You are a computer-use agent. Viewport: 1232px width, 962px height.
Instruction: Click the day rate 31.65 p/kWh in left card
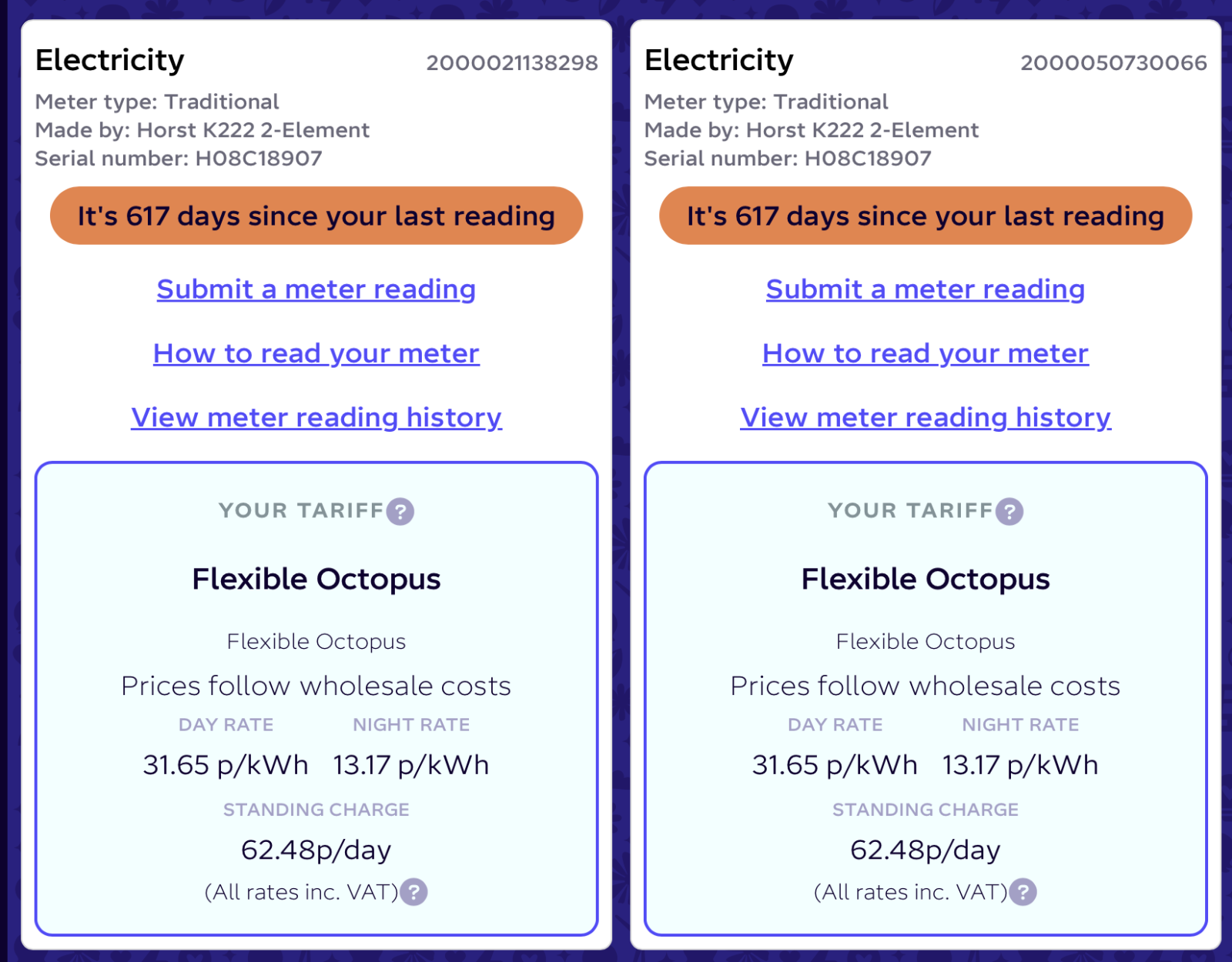(226, 765)
